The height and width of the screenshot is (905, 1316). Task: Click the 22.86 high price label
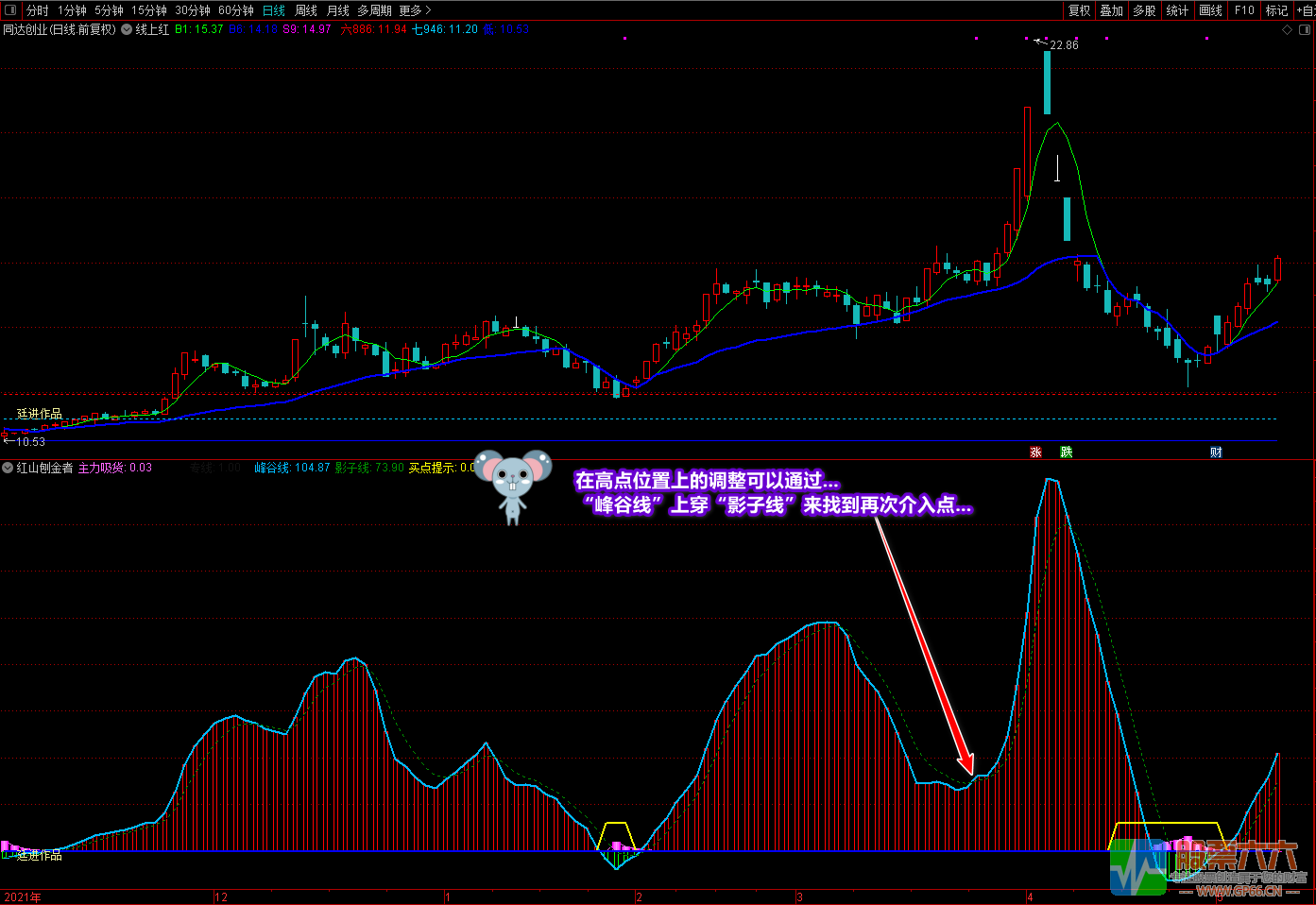(x=1064, y=44)
